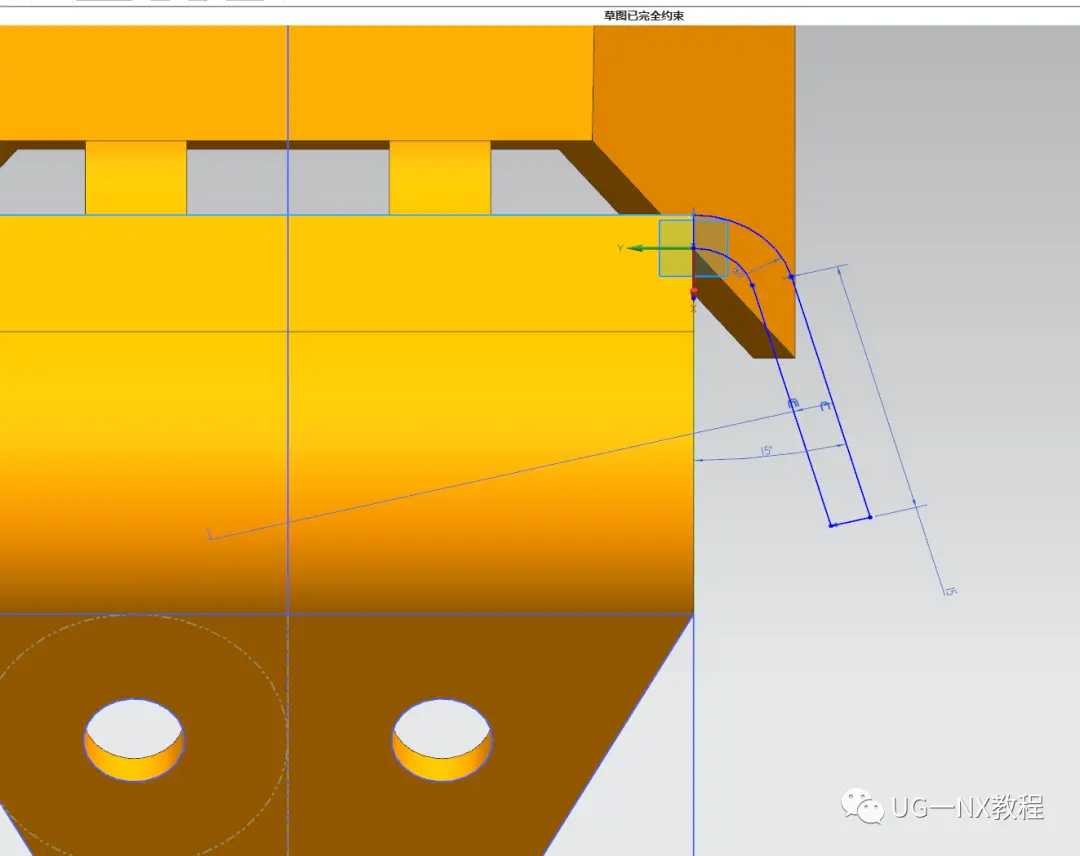1080x856 pixels.
Task: Click bottom-left endpoint of sketch profile
Action: coord(831,525)
